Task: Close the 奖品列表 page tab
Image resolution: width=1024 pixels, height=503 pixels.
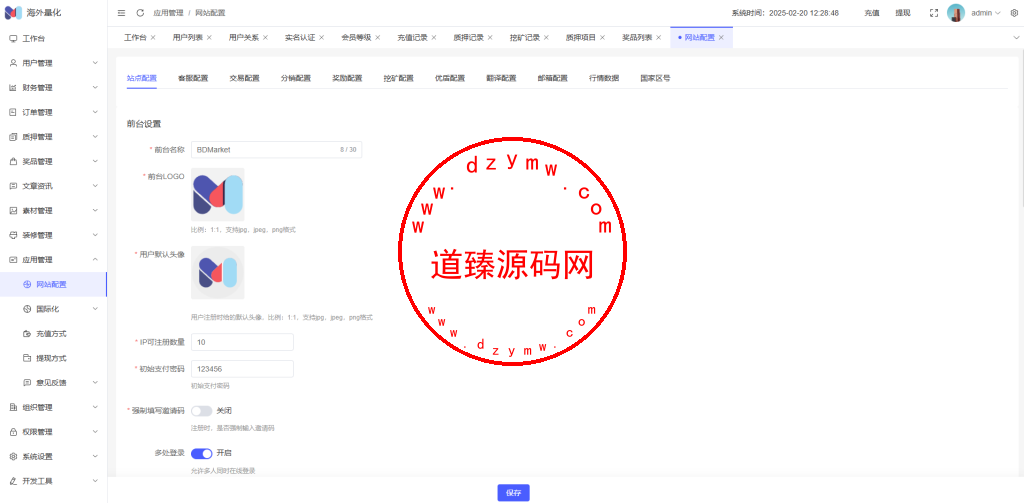Action: [x=658, y=38]
